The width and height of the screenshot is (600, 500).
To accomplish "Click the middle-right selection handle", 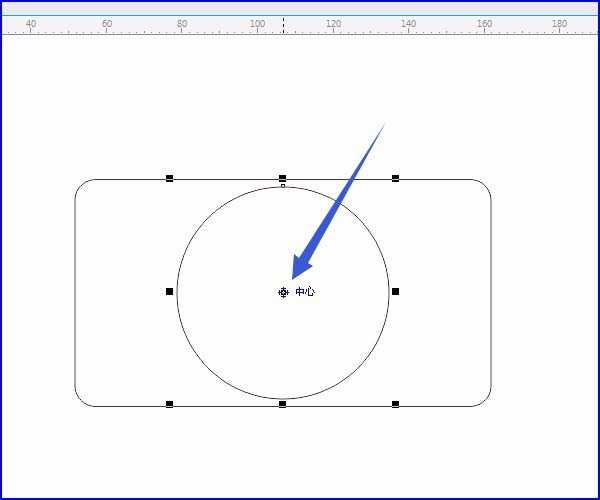I will (x=396, y=292).
